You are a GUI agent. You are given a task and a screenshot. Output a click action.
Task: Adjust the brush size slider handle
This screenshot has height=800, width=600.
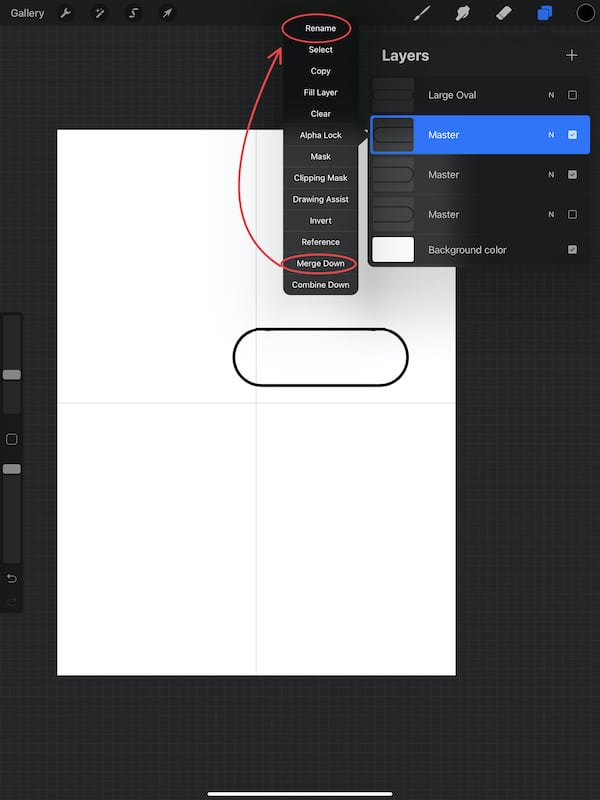12,375
